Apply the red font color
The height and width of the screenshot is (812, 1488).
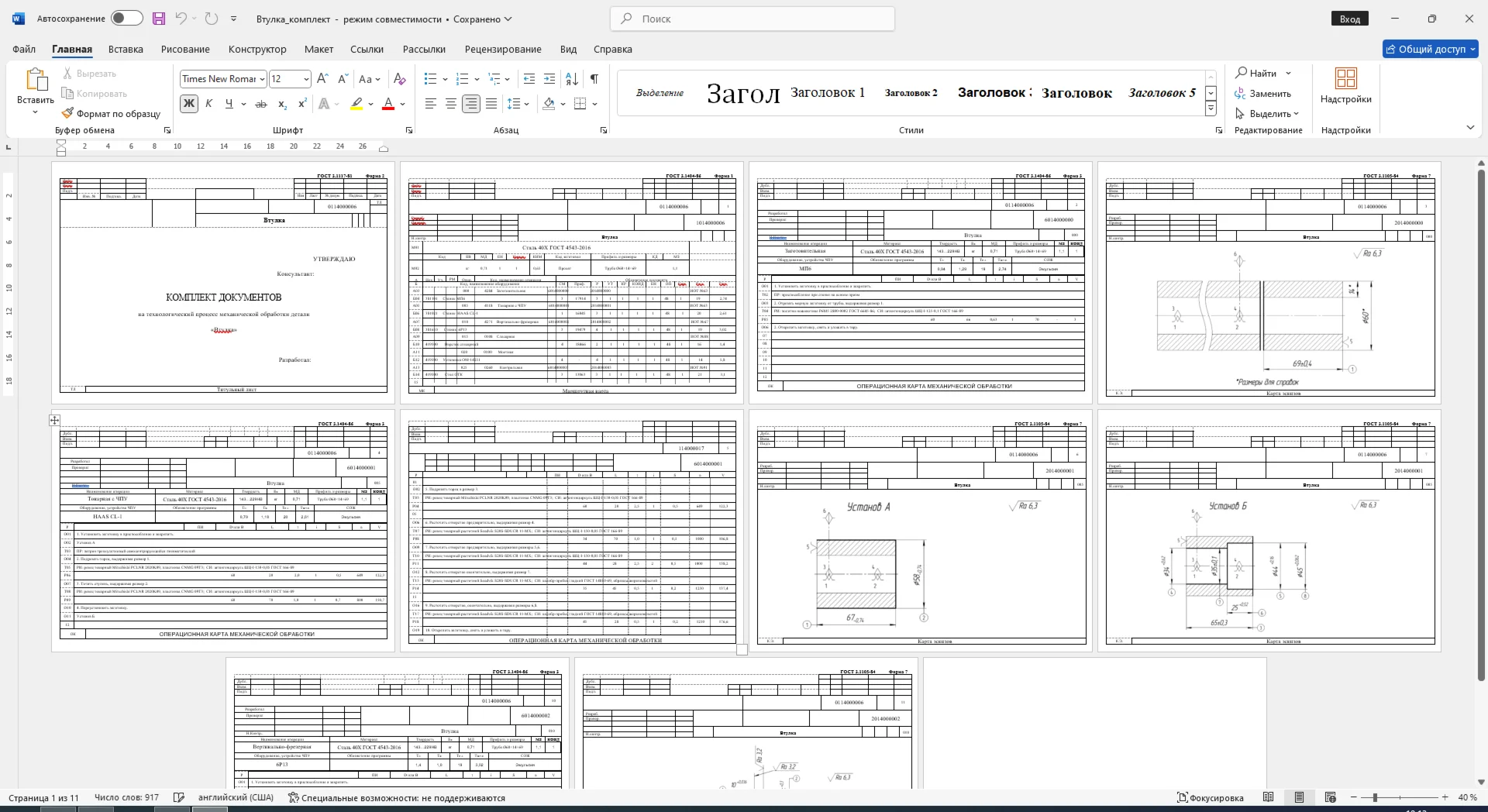(x=389, y=104)
